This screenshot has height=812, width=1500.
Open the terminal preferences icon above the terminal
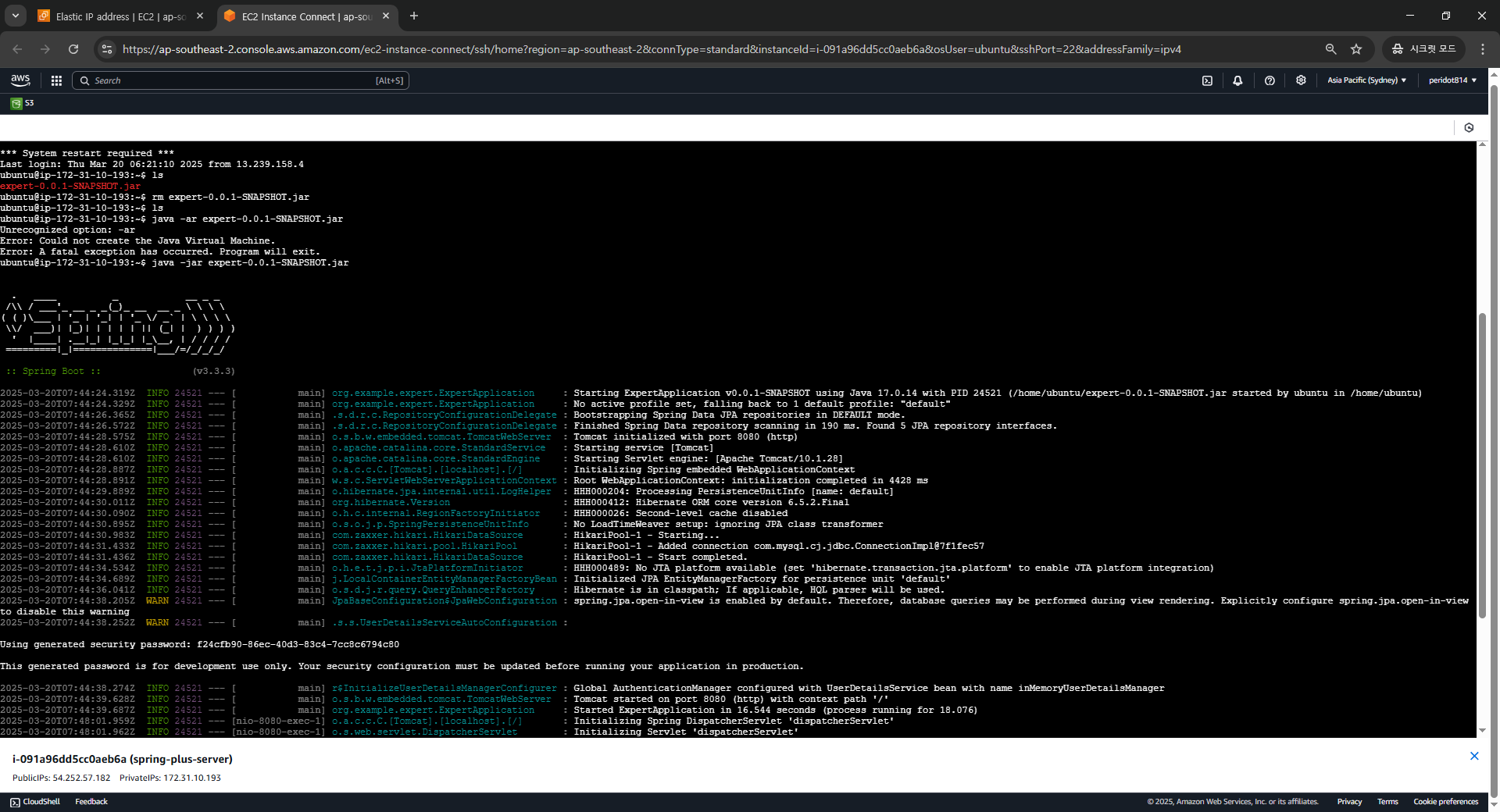click(1469, 127)
